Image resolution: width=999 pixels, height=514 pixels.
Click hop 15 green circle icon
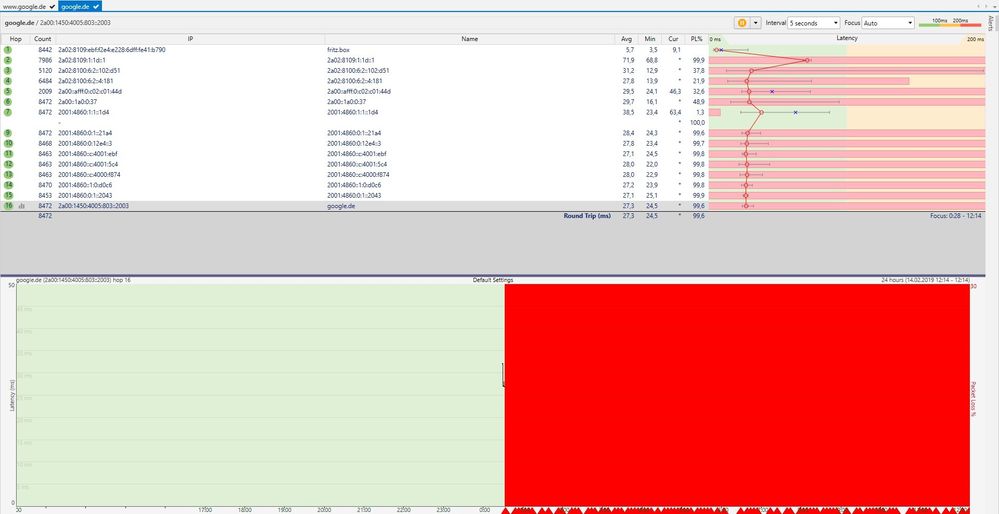8,195
